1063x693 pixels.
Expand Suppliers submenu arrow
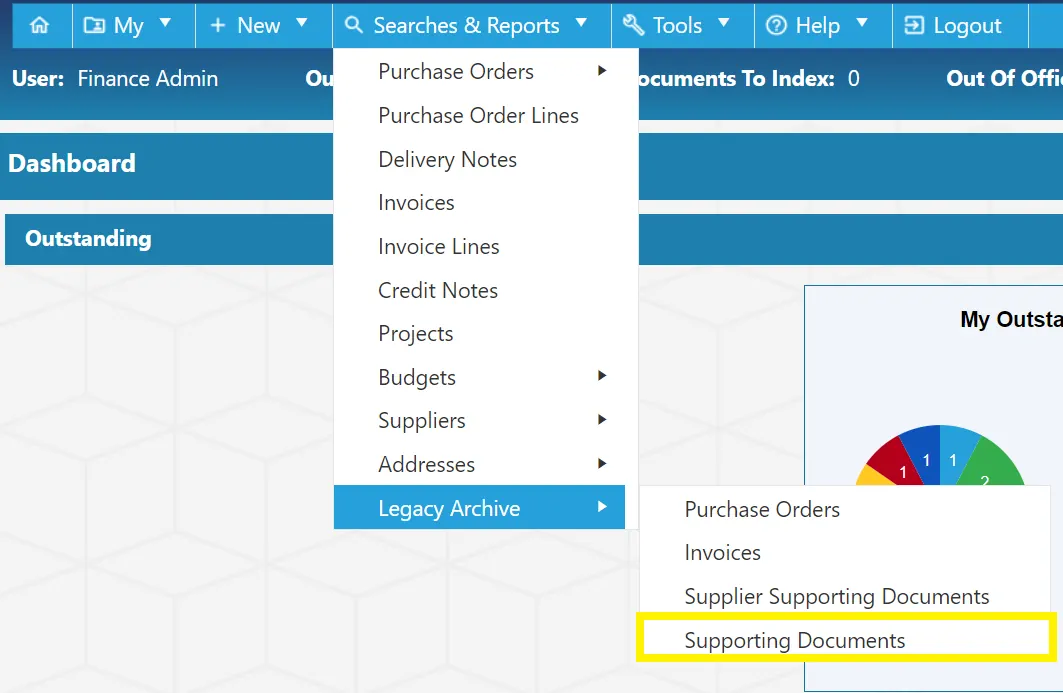601,420
